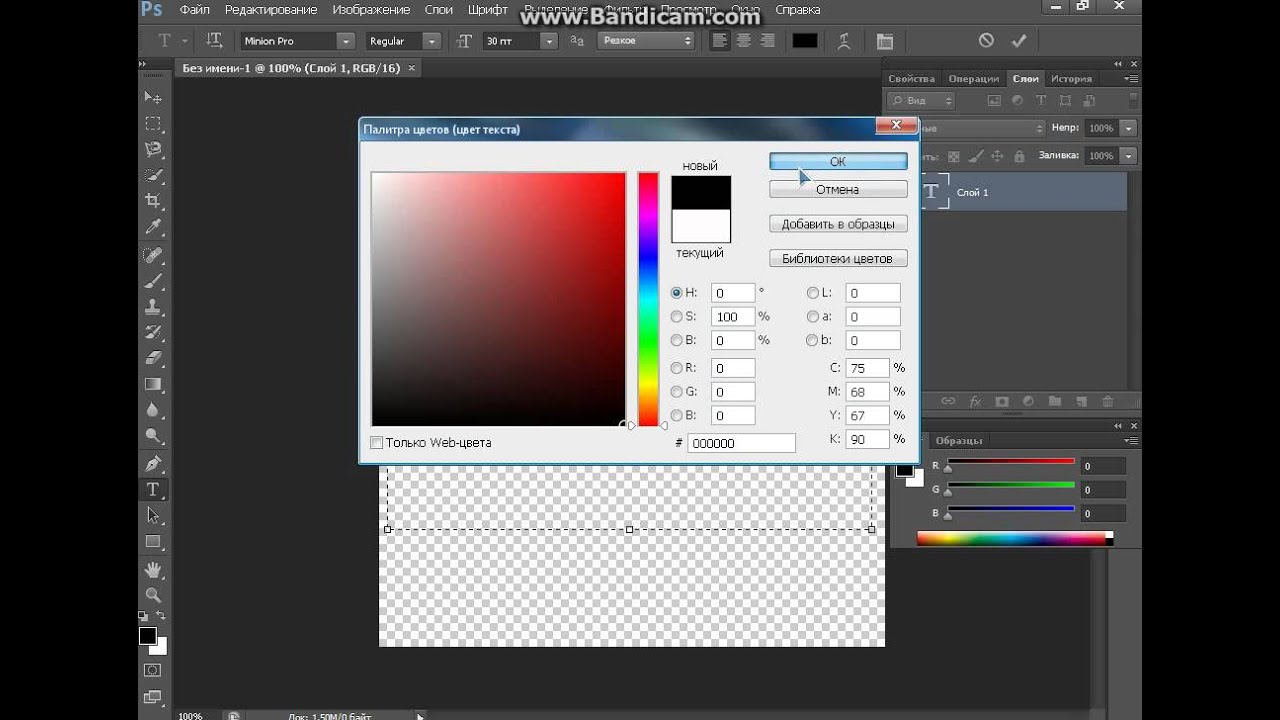Screen dimensions: 1280x720
Task: Select the Brush tool
Action: (x=153, y=281)
